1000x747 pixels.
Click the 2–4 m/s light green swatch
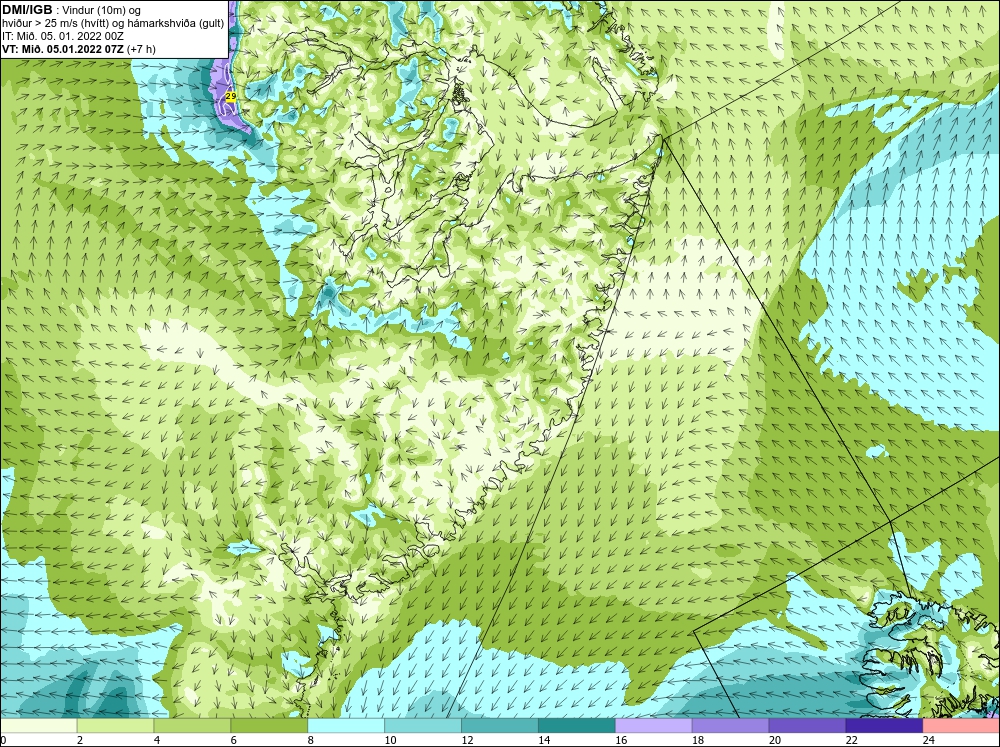[115, 726]
